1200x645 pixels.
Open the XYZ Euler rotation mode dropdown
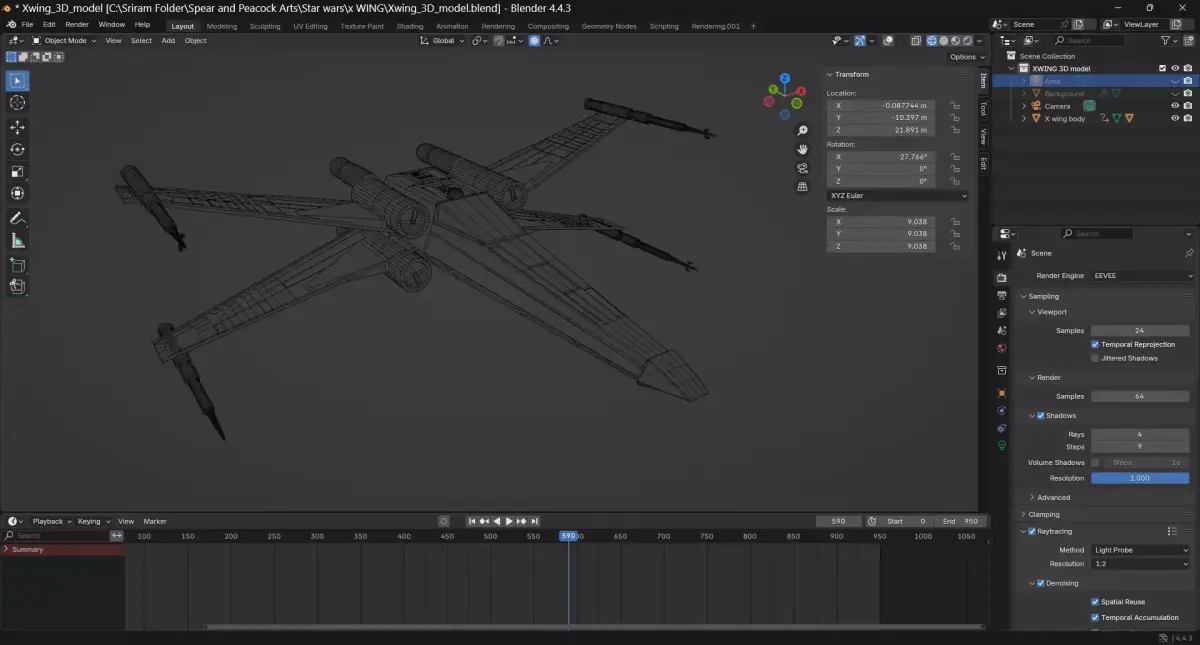tap(898, 196)
